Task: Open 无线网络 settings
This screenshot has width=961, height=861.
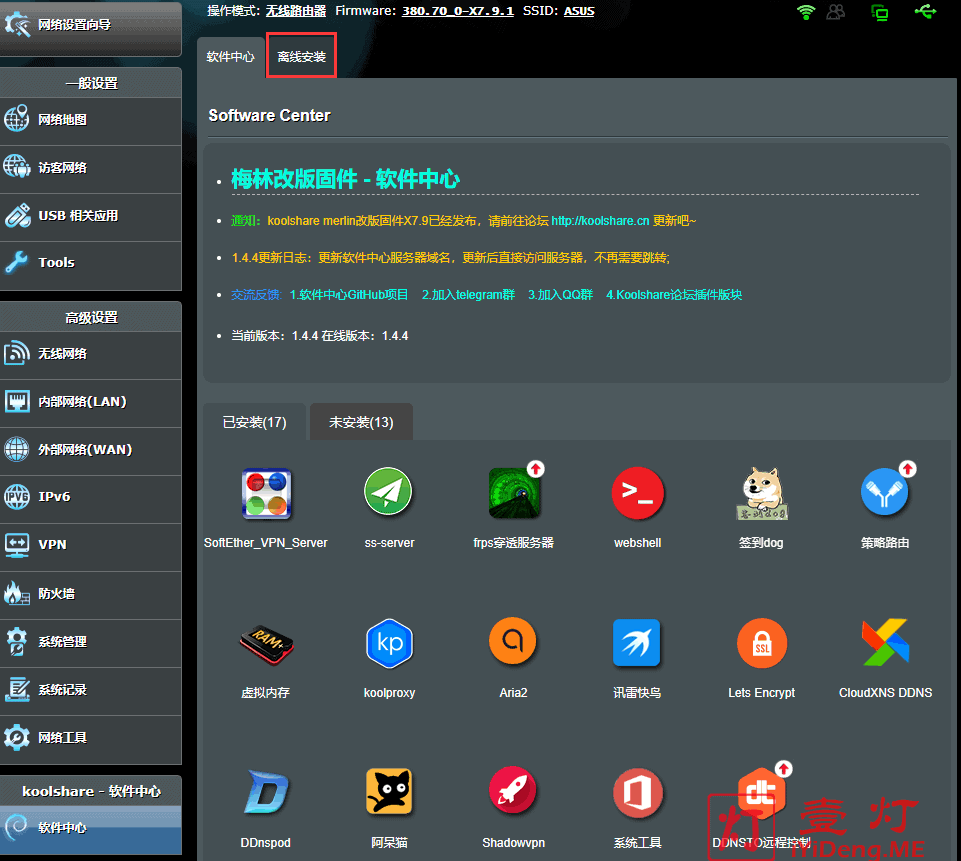Action: click(x=91, y=355)
